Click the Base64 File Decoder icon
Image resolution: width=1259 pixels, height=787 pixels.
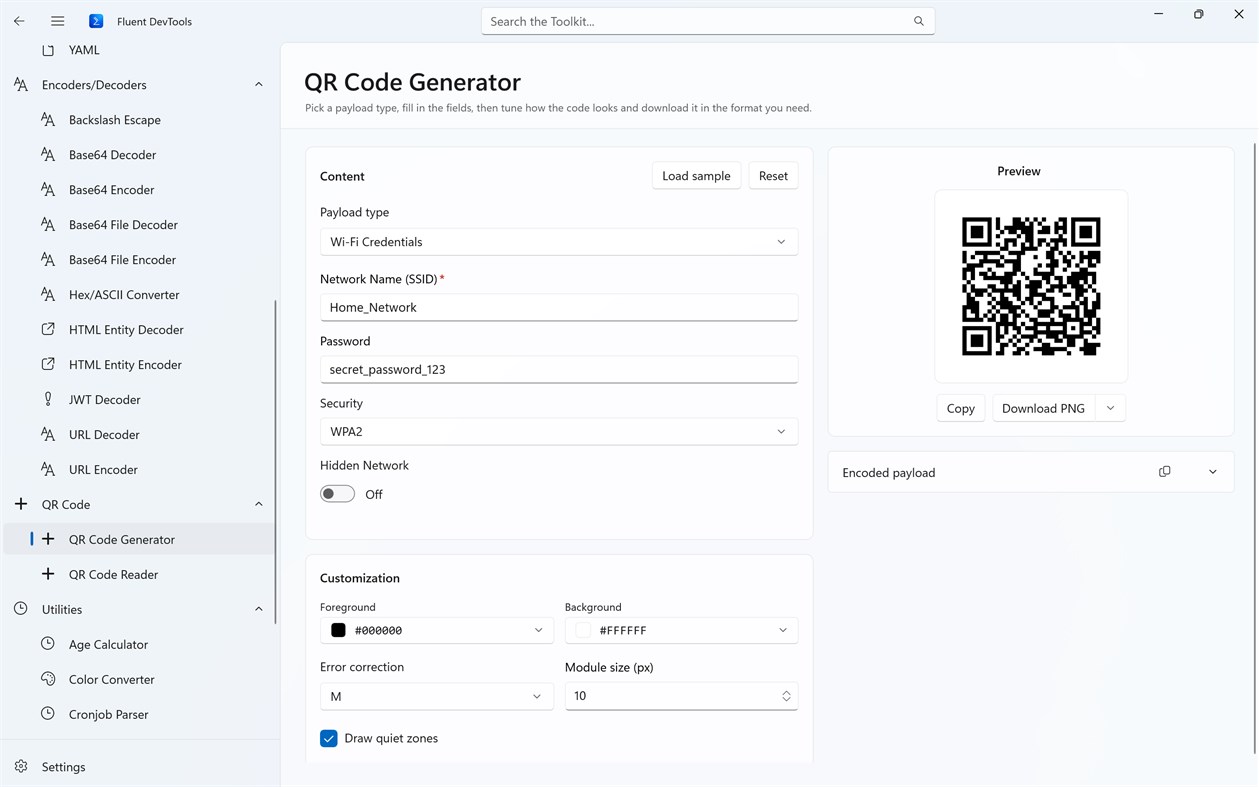tap(47, 225)
